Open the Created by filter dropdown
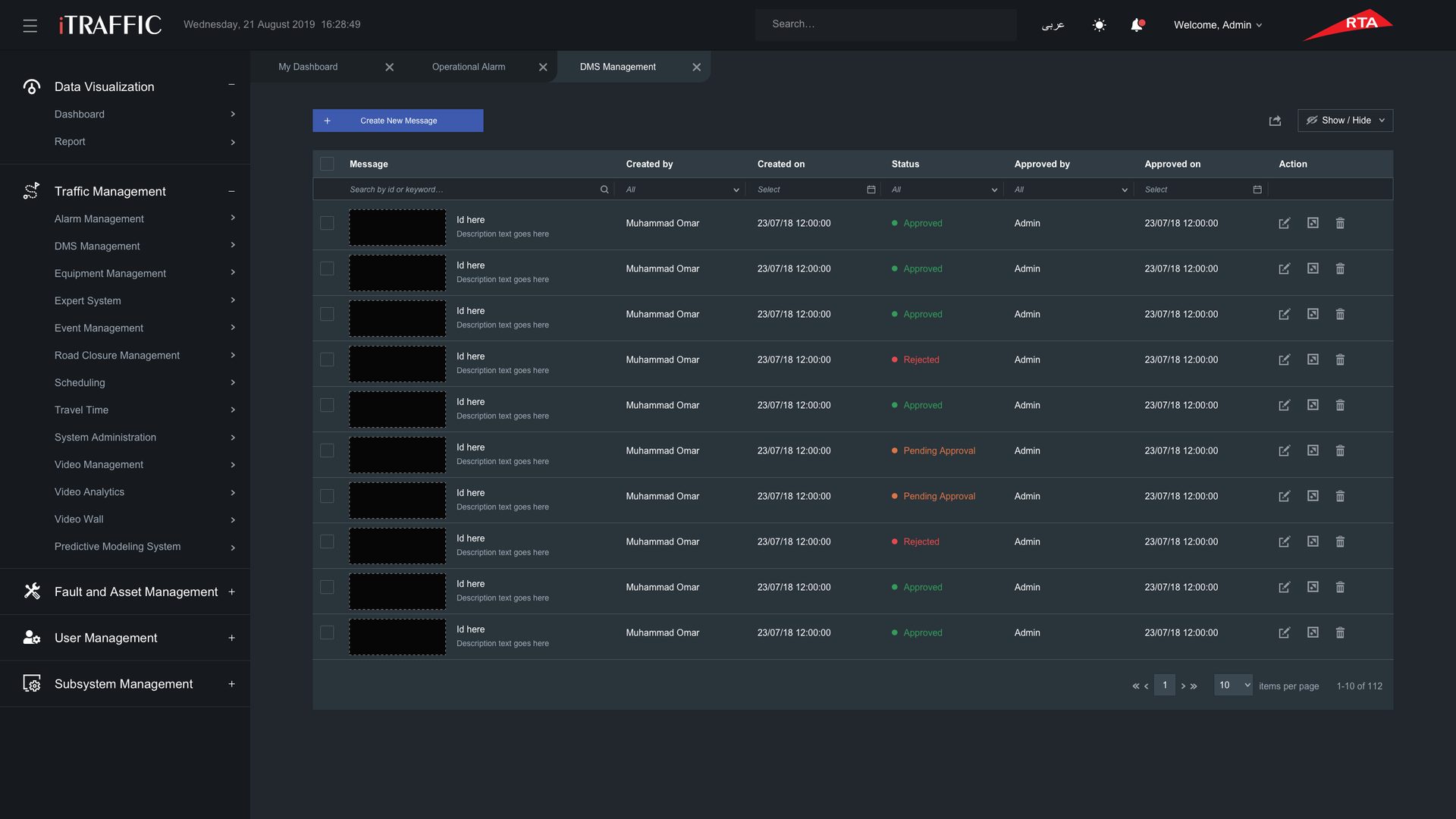The height and width of the screenshot is (819, 1456). (682, 190)
